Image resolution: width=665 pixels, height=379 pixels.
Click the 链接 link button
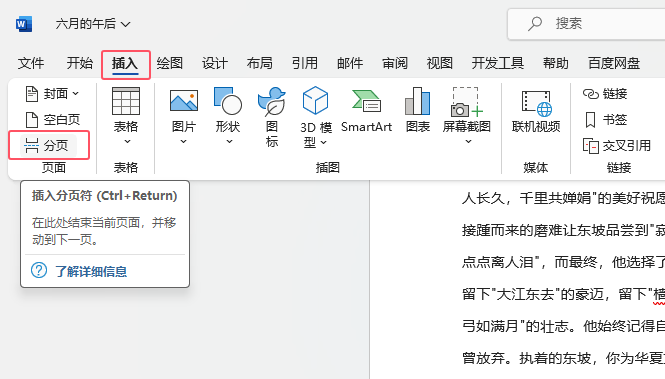click(x=605, y=94)
